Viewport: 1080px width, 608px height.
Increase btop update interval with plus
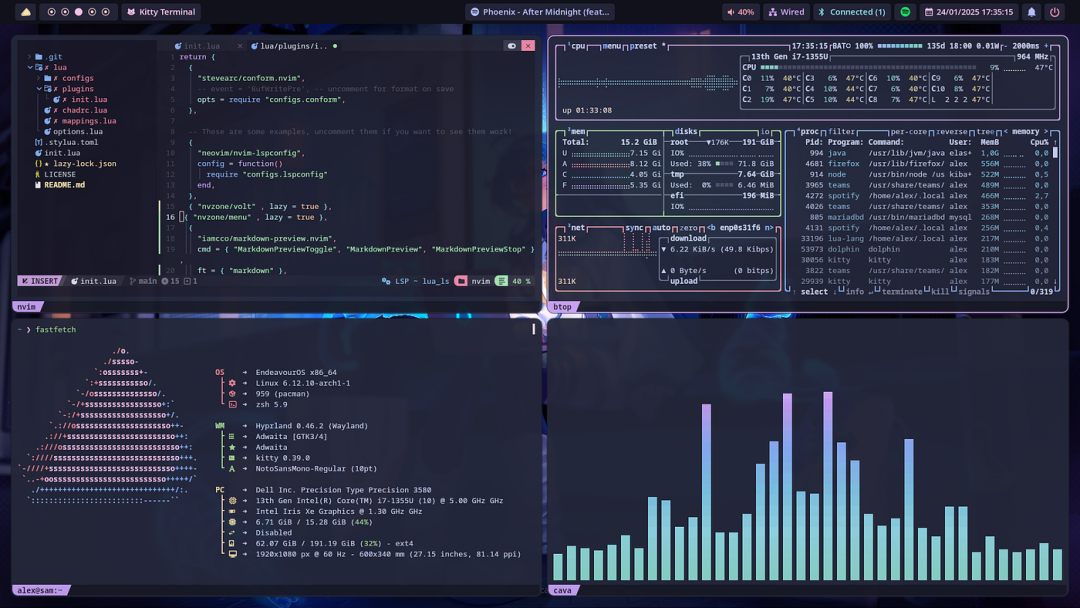1046,46
